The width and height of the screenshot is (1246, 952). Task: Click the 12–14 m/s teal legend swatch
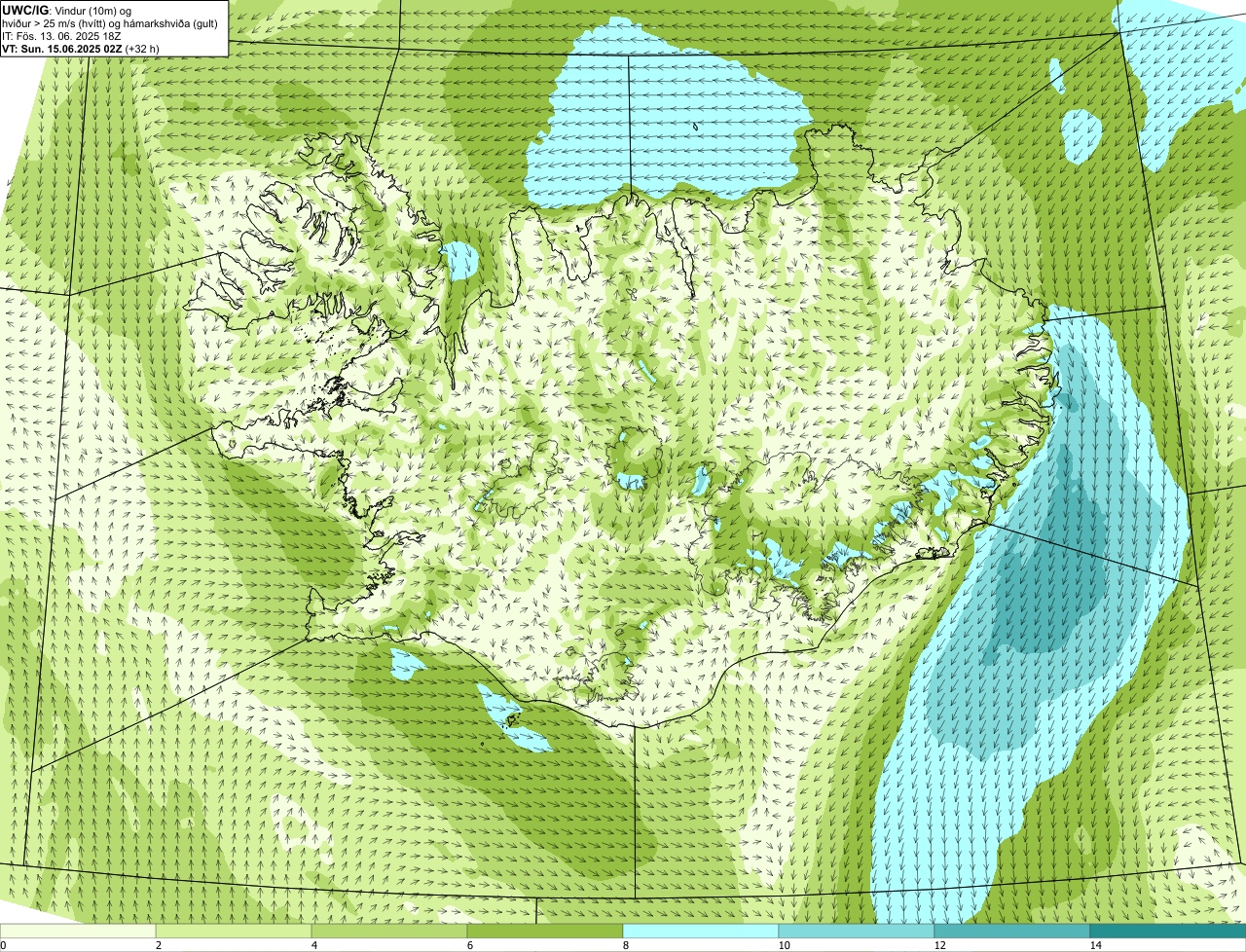(1012, 932)
